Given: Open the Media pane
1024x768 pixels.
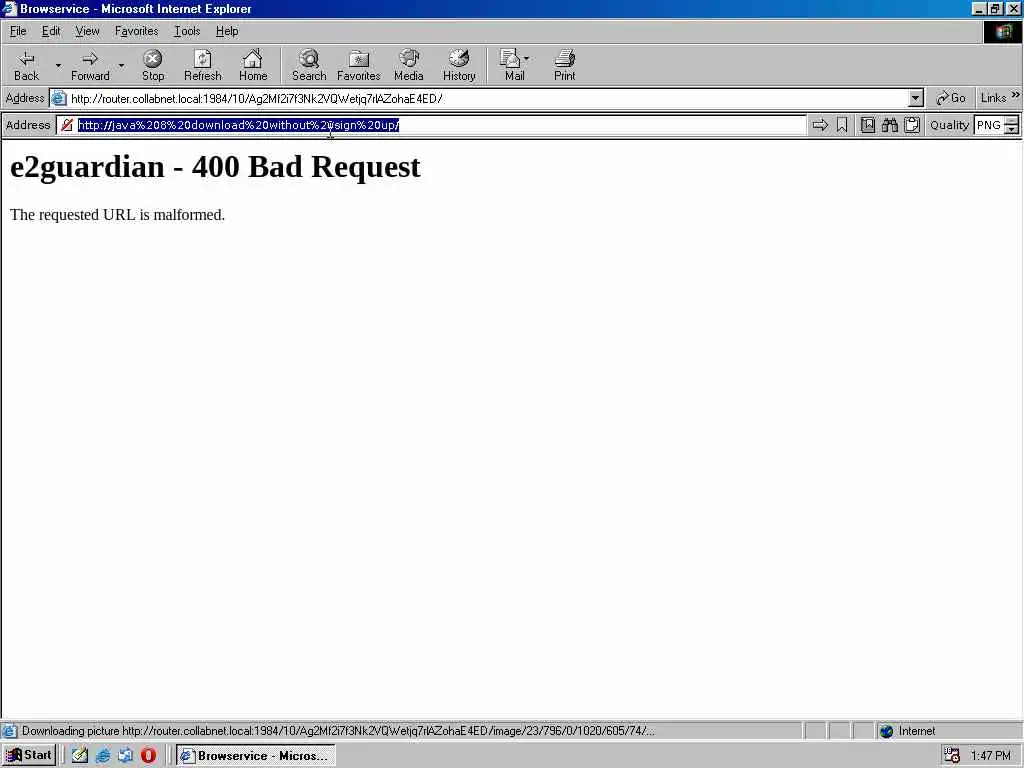Looking at the screenshot, I should 409,65.
